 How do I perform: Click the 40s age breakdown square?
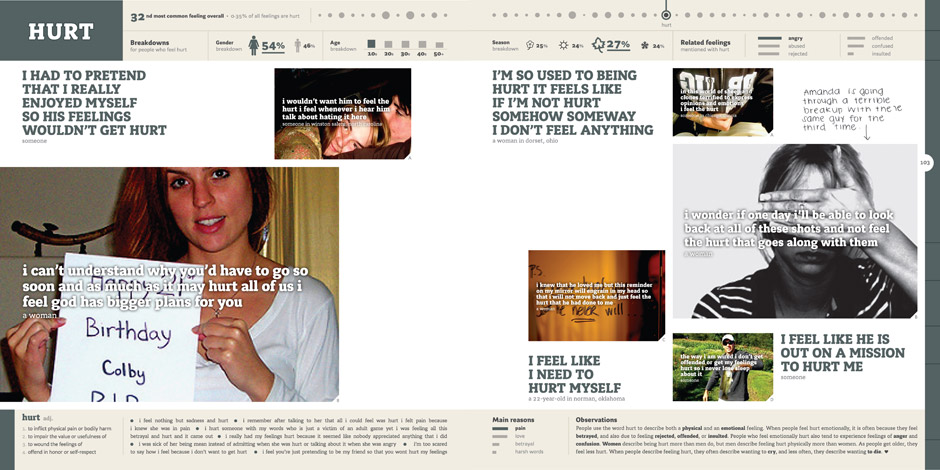(422, 44)
